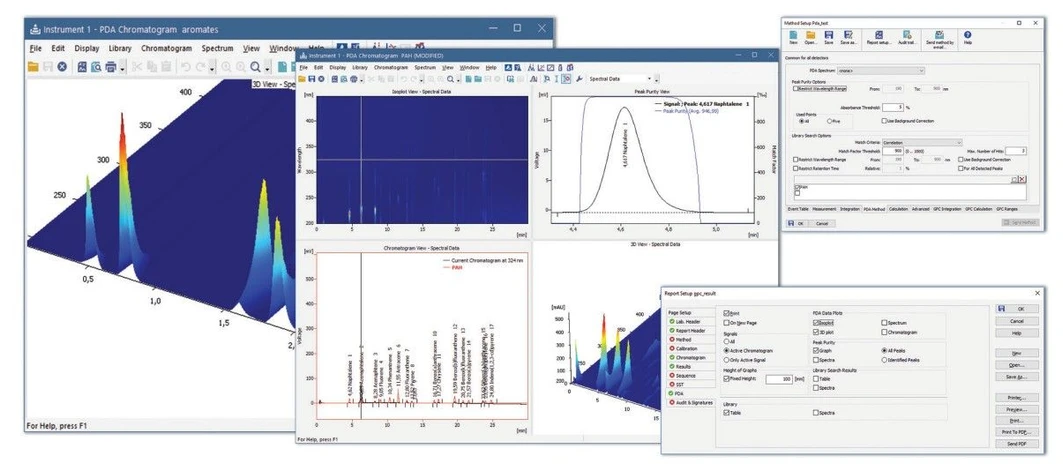Screen dimensions: 1063x471
Task: Click the Print To PDF button
Action: (1016, 430)
